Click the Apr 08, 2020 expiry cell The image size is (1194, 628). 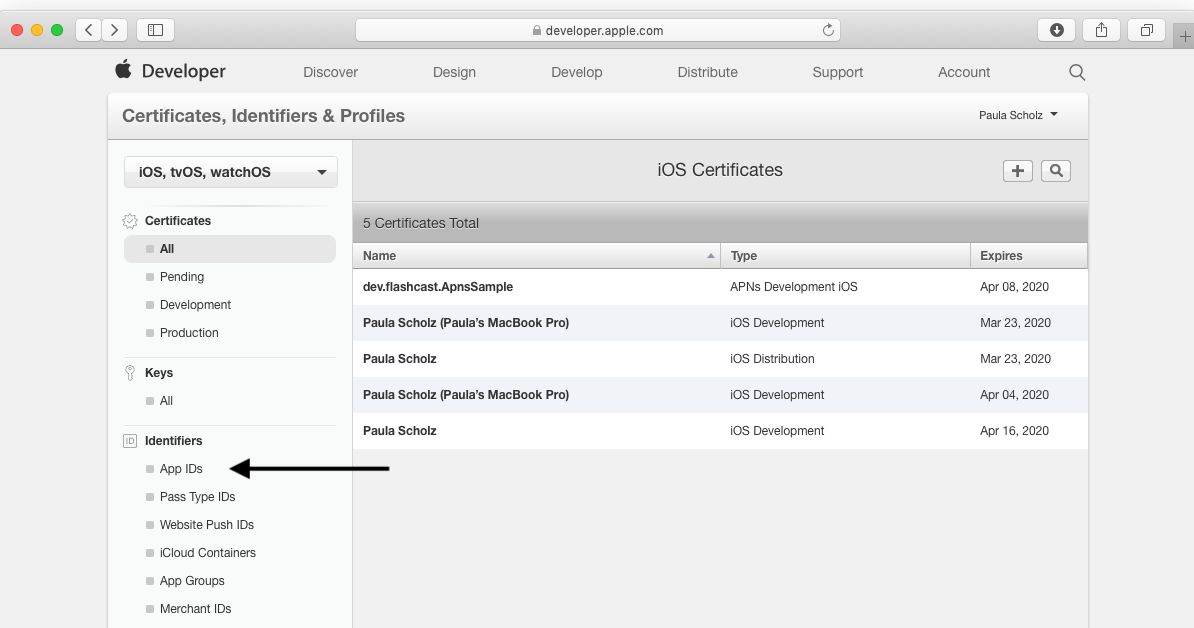[x=1014, y=287]
